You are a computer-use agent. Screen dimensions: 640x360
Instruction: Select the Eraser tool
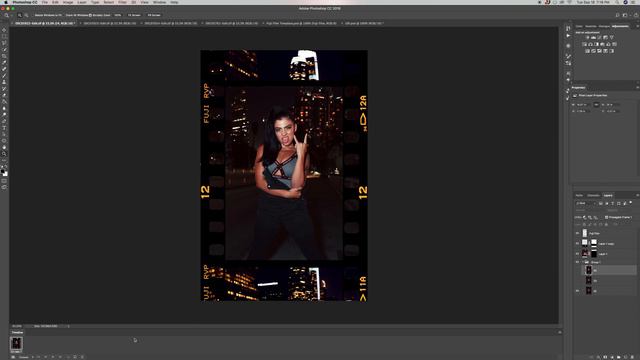pyautogui.click(x=4, y=95)
